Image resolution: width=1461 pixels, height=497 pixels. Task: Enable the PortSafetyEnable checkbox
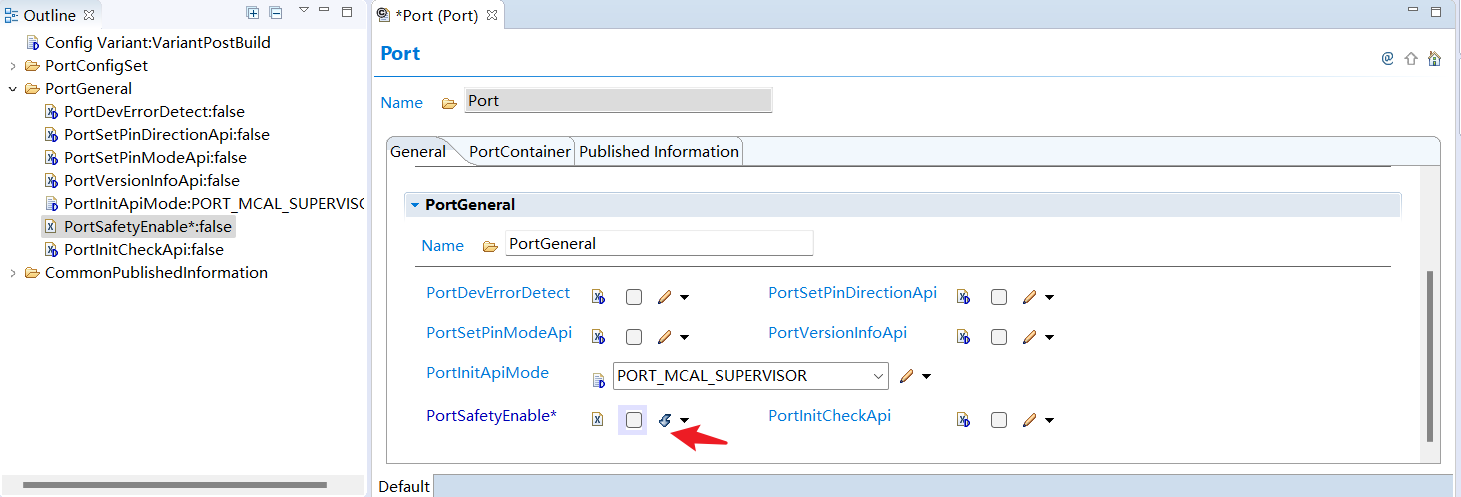(x=634, y=420)
